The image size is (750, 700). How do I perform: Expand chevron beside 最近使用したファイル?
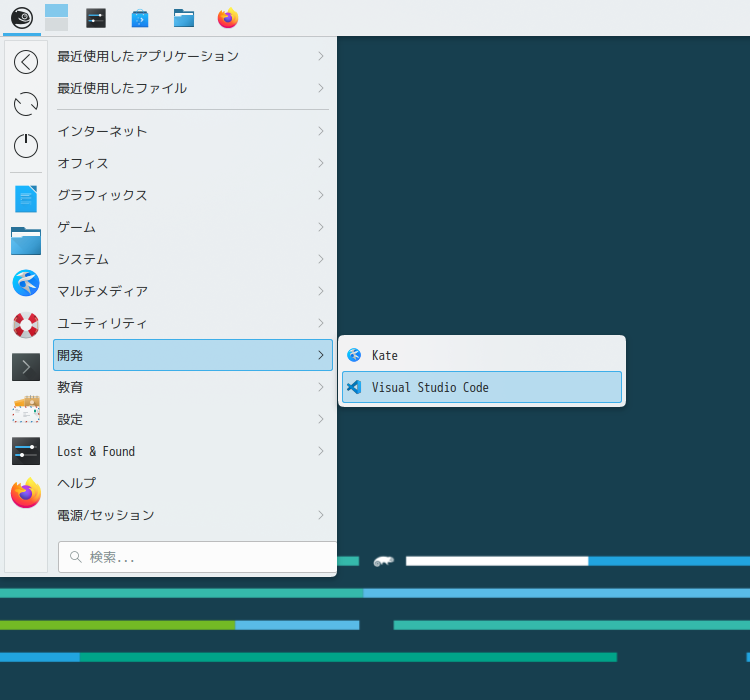pos(320,89)
